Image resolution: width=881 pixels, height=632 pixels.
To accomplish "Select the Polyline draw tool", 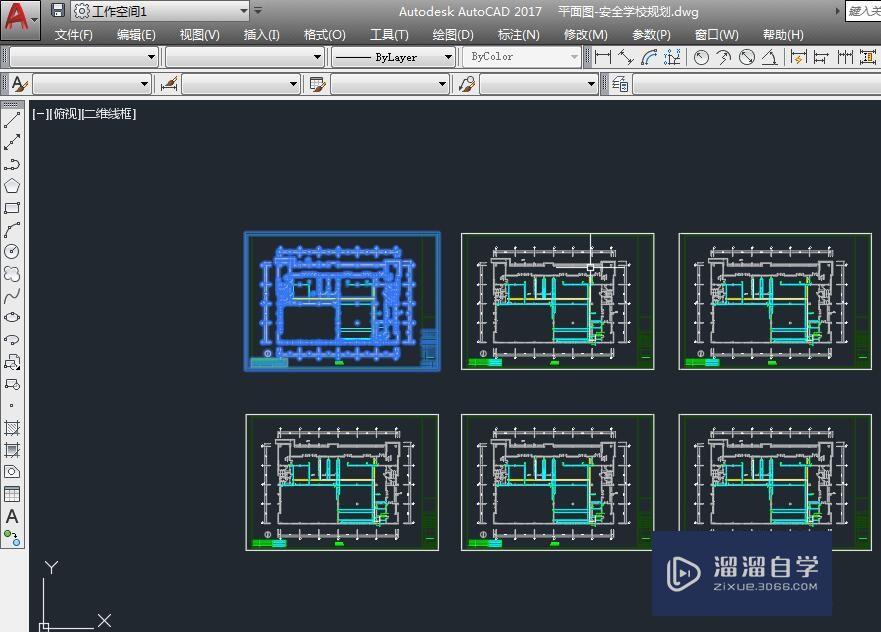I will [12, 164].
